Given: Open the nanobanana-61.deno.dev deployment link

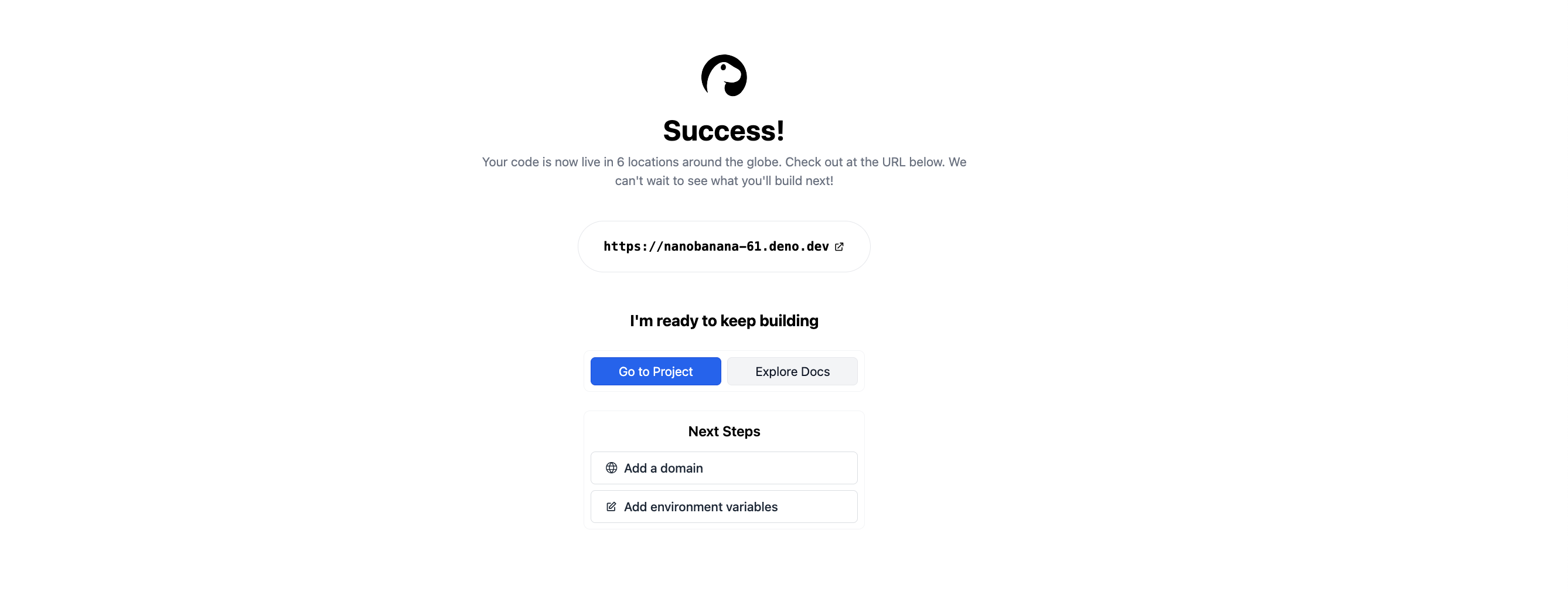Looking at the screenshot, I should (716, 247).
